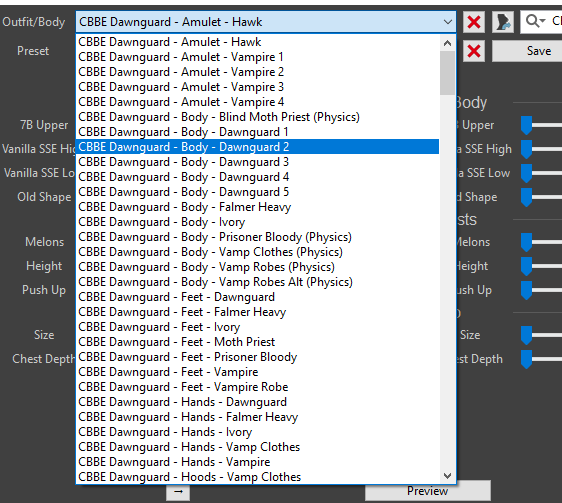Click the Vanilla SSE Low slider handle
Viewport: 562px width, 503px height.
[527, 173]
